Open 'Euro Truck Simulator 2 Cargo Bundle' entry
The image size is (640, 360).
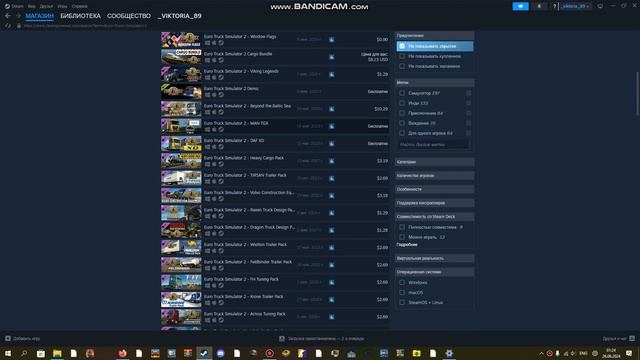pos(276,57)
